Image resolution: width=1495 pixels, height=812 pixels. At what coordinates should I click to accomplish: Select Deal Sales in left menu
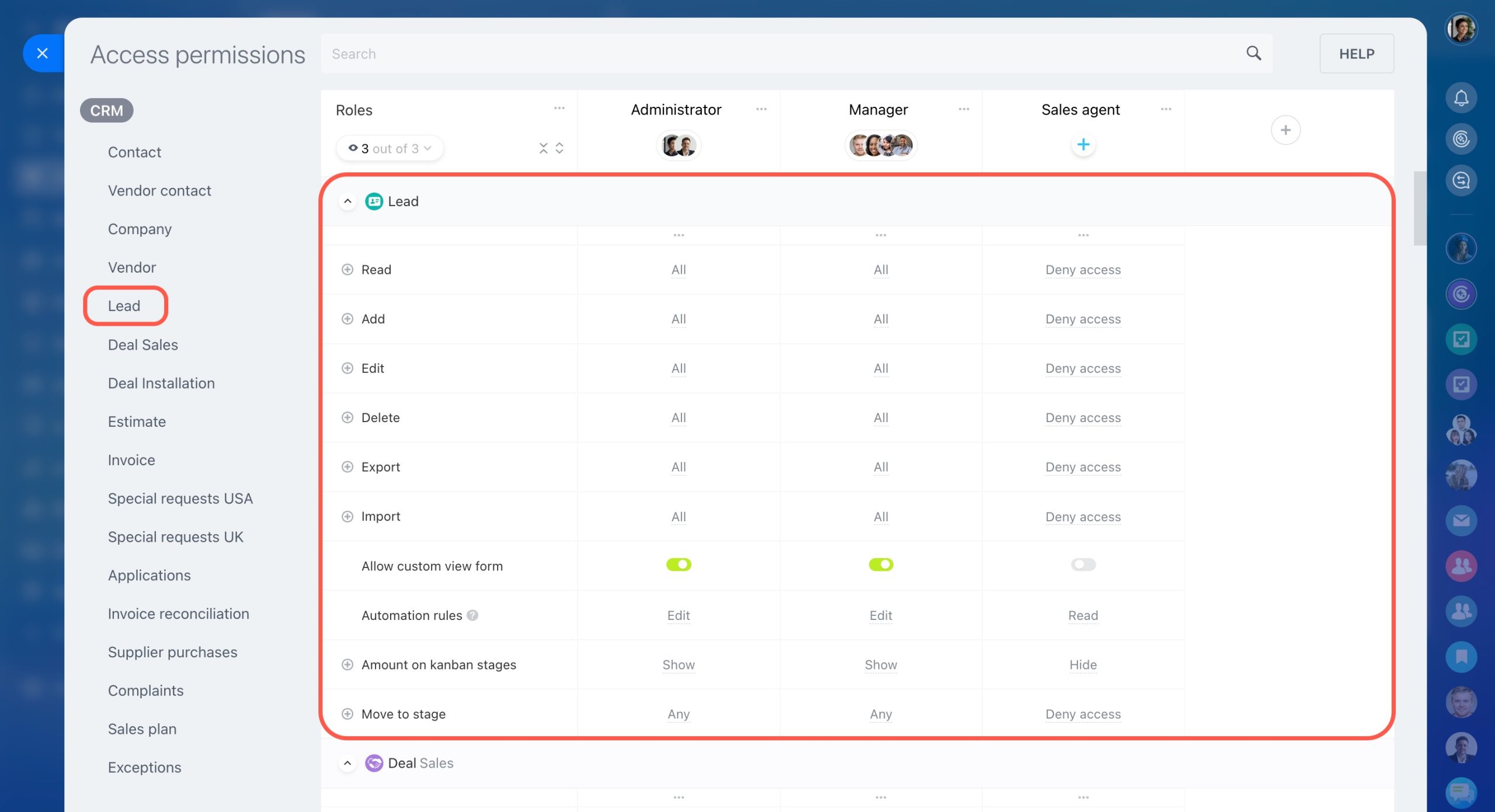142,344
